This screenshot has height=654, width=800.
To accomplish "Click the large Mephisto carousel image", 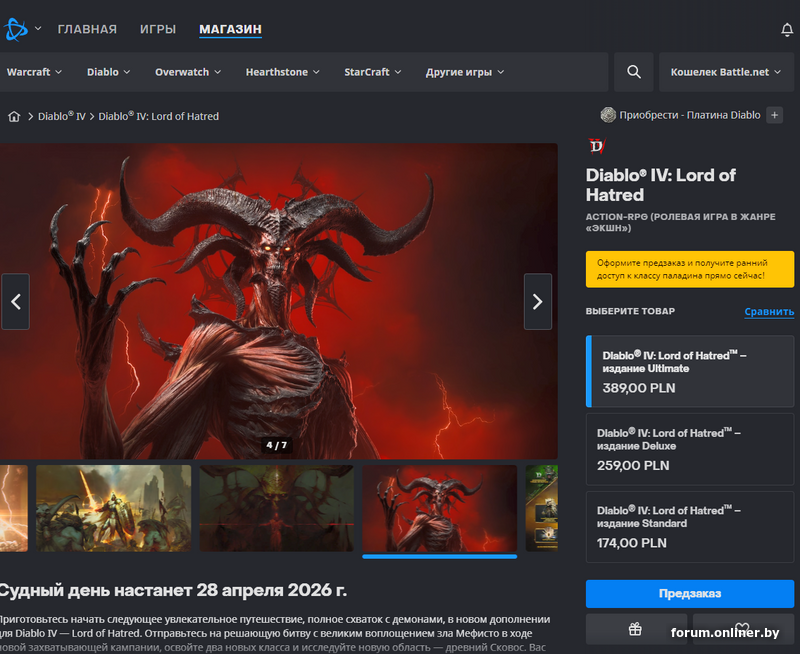I will coord(279,301).
